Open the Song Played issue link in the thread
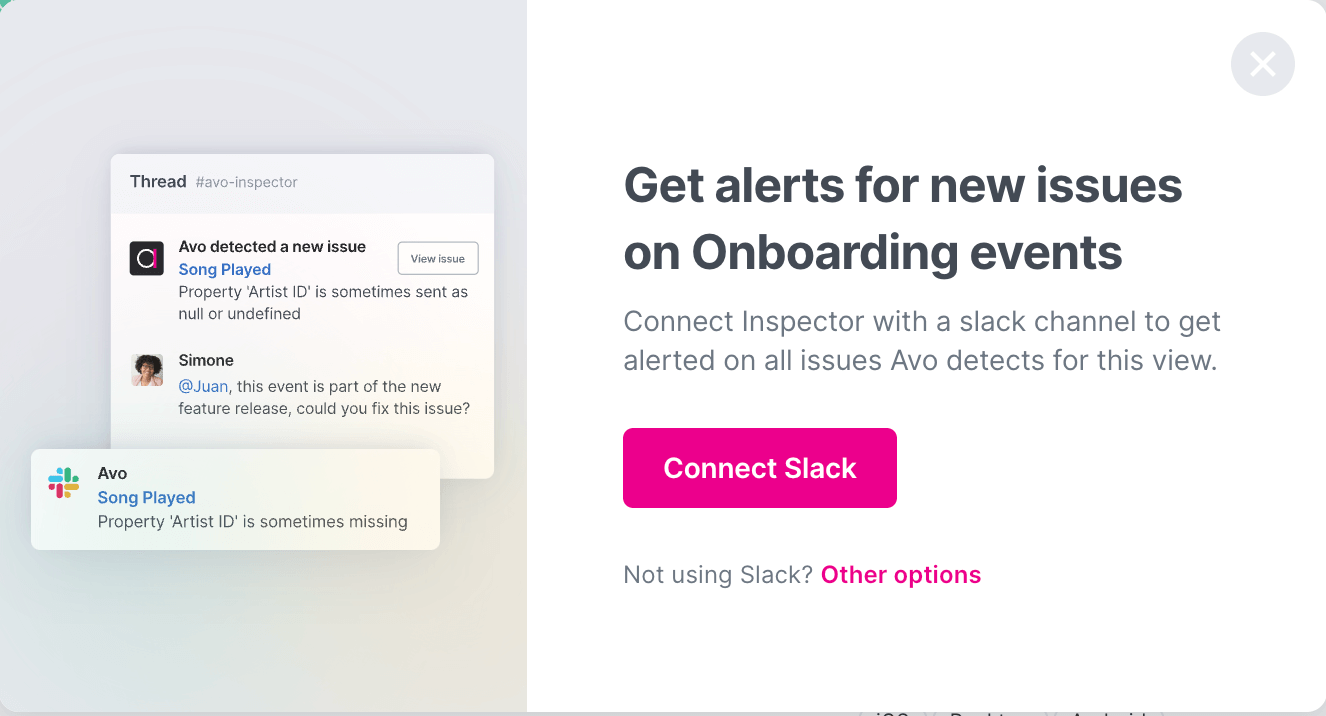The image size is (1326, 716). click(224, 269)
